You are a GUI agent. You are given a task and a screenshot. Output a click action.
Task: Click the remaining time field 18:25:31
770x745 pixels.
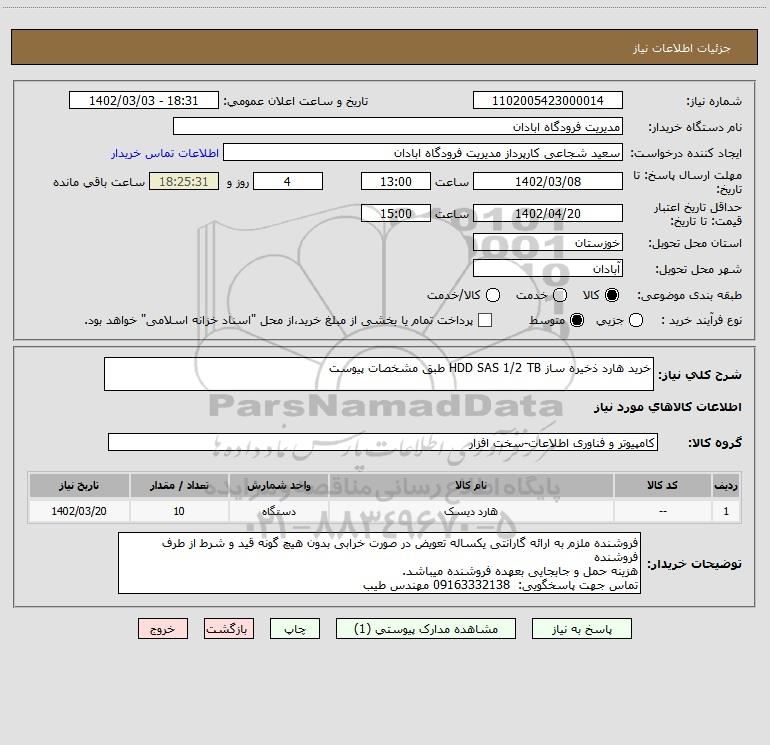(184, 182)
